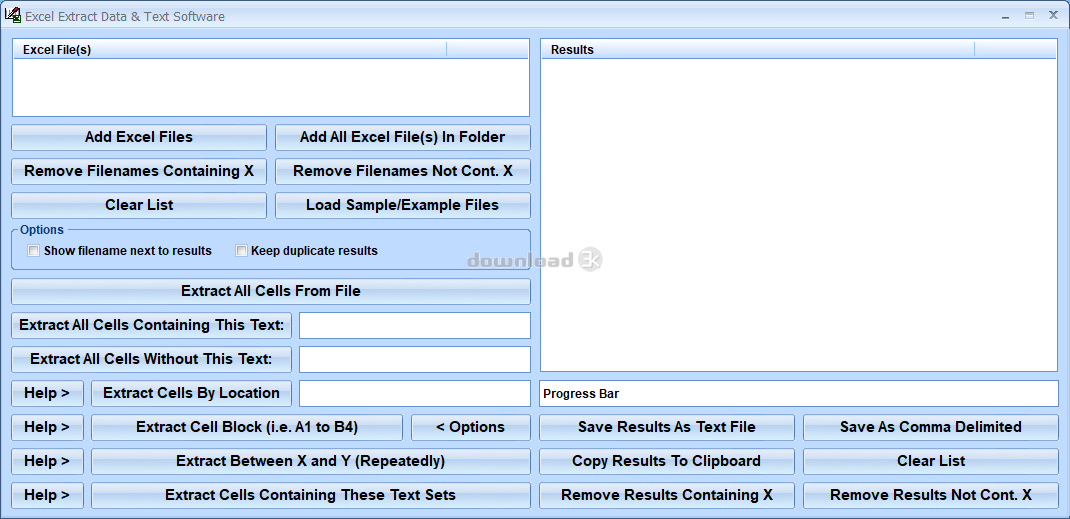Open the < Options button

pyautogui.click(x=471, y=428)
